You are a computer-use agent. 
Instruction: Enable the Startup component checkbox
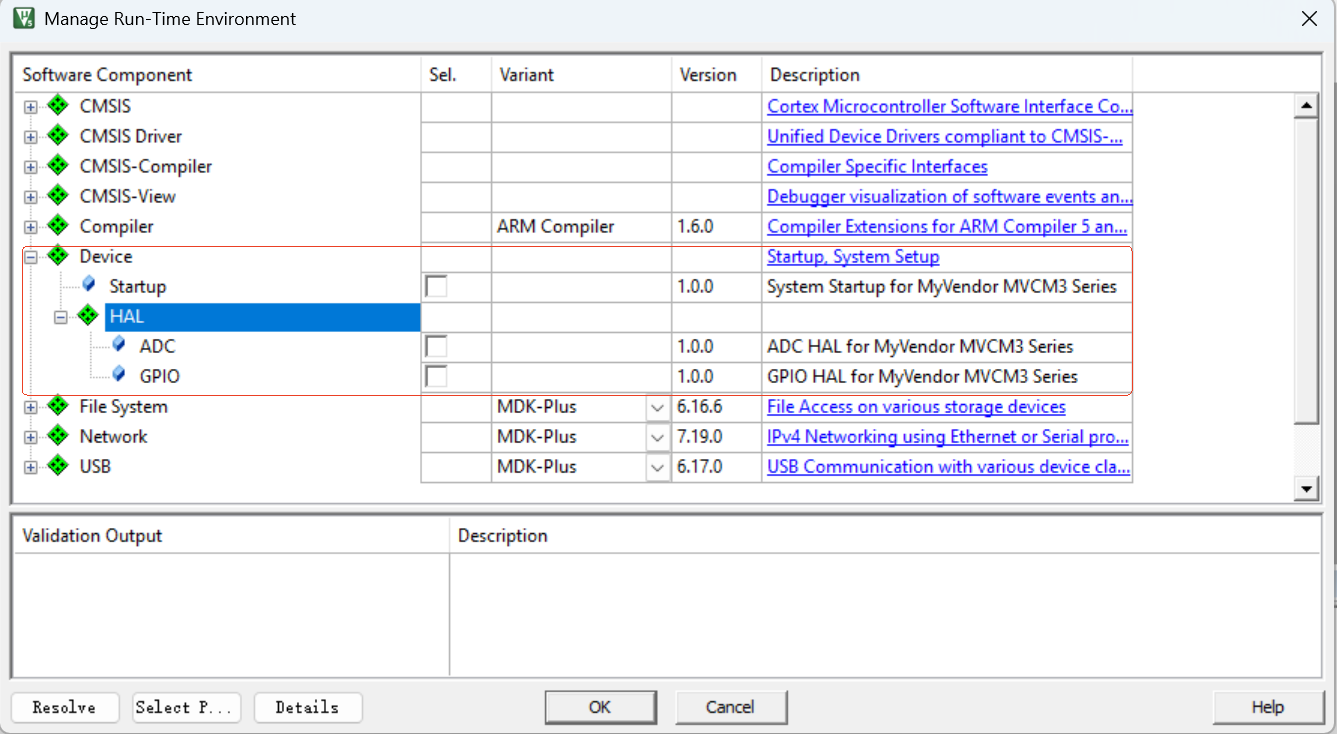(x=436, y=287)
